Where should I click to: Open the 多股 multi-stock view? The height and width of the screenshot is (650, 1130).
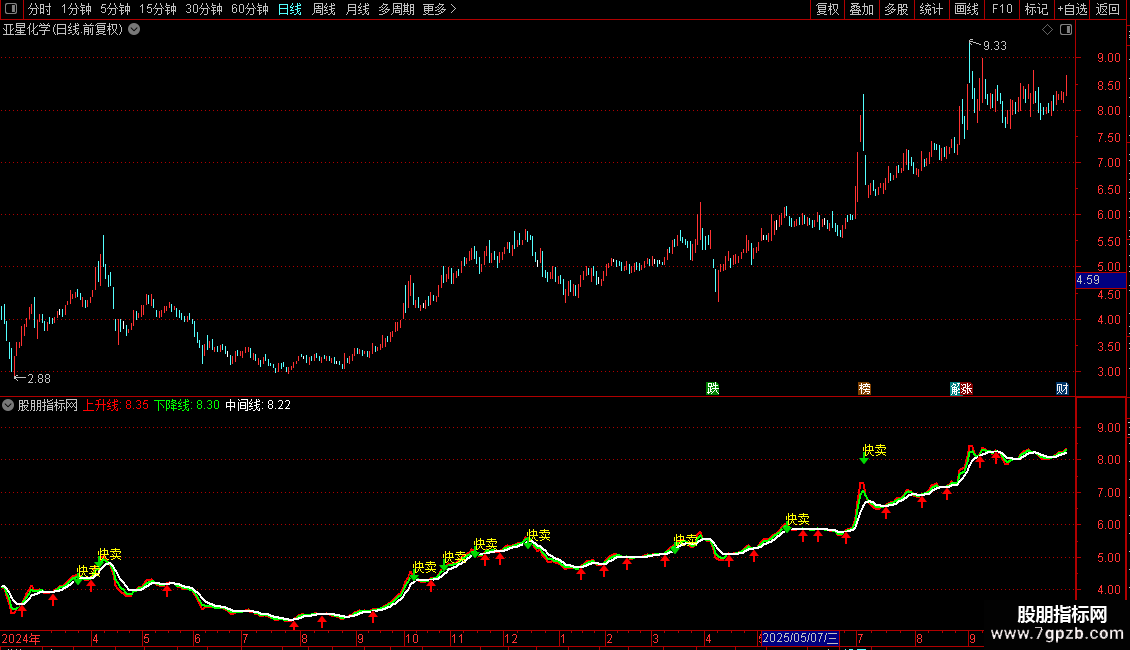click(x=896, y=9)
